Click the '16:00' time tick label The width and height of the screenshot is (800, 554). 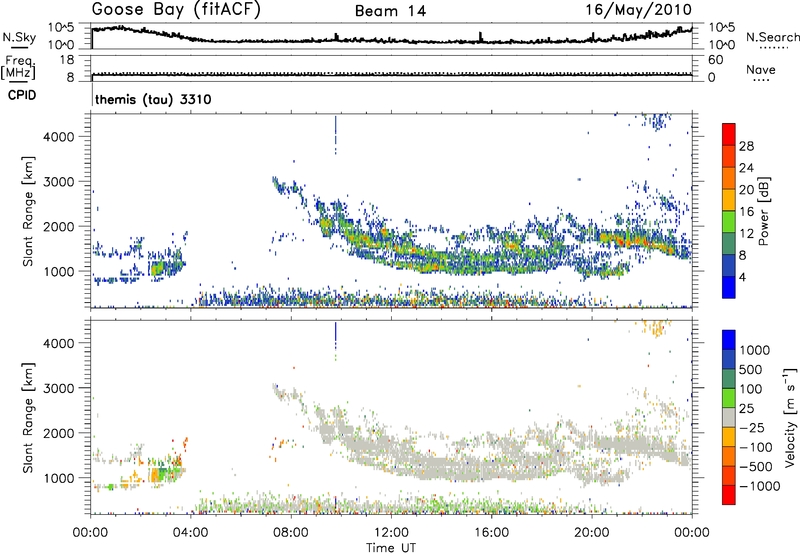(492, 533)
